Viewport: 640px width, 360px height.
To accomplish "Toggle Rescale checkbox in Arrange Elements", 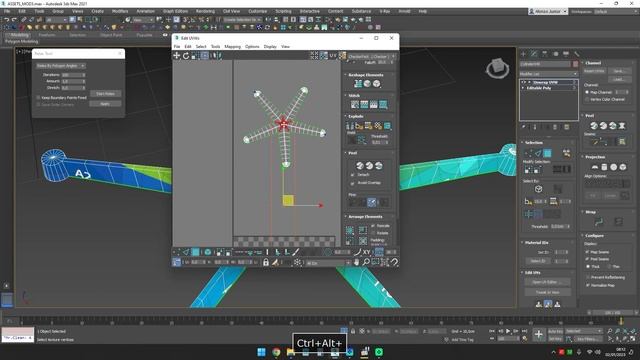I will click(373, 226).
